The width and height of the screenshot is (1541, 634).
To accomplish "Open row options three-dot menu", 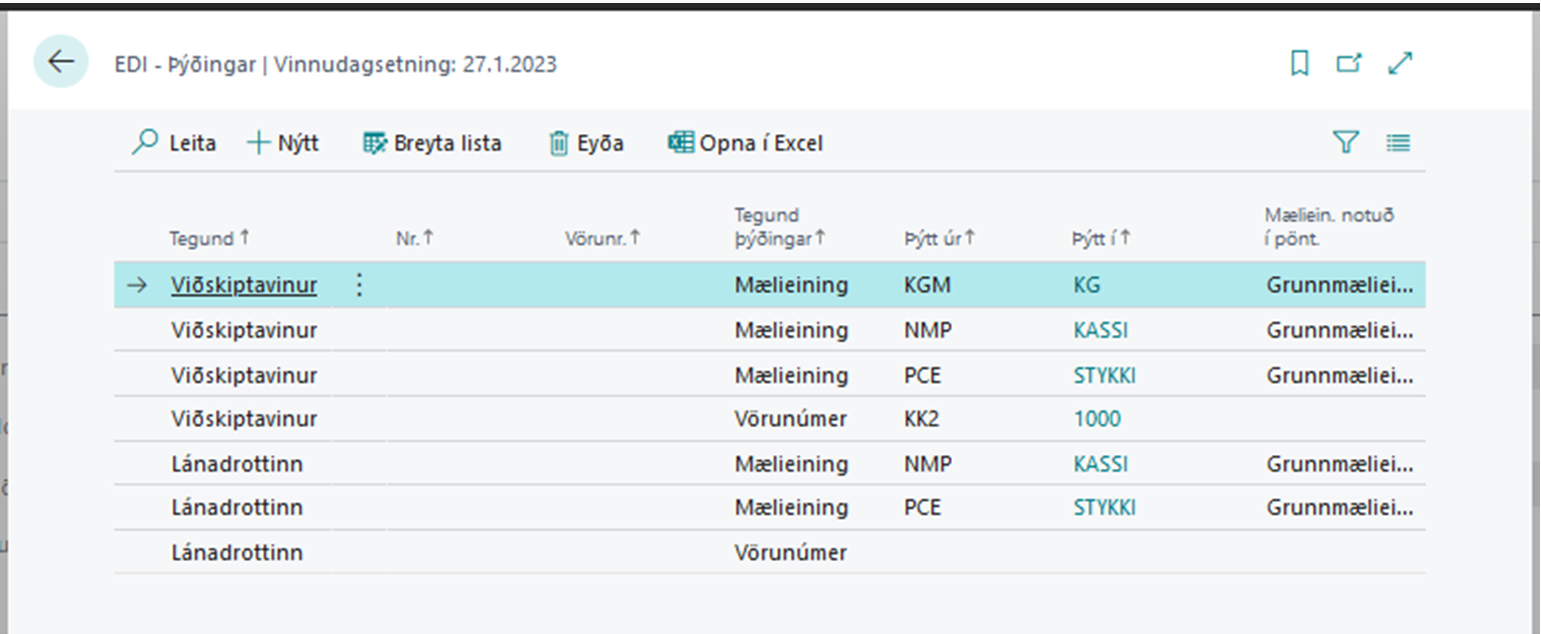I will 360,286.
